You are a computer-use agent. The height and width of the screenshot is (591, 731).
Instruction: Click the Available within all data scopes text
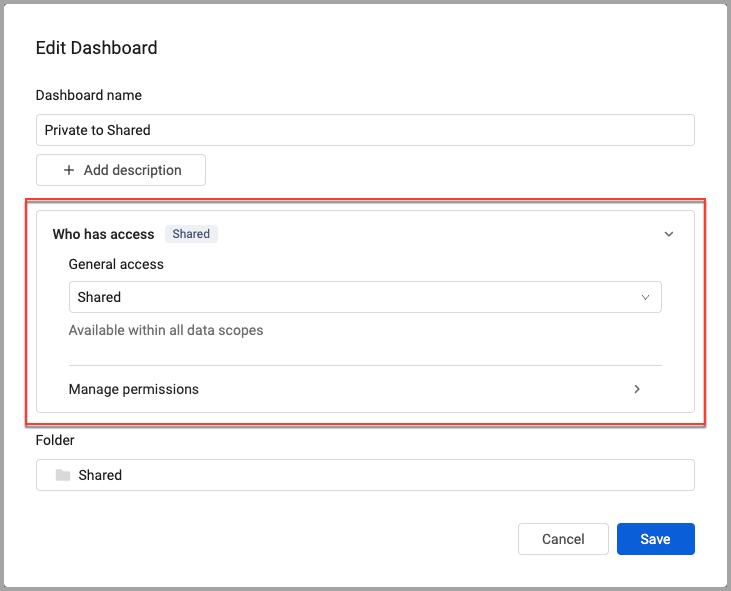[166, 330]
